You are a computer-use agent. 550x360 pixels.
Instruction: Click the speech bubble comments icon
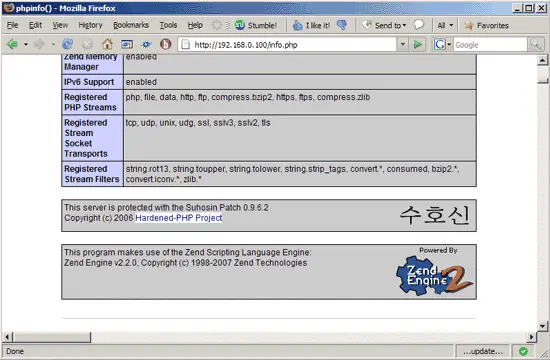coord(419,25)
